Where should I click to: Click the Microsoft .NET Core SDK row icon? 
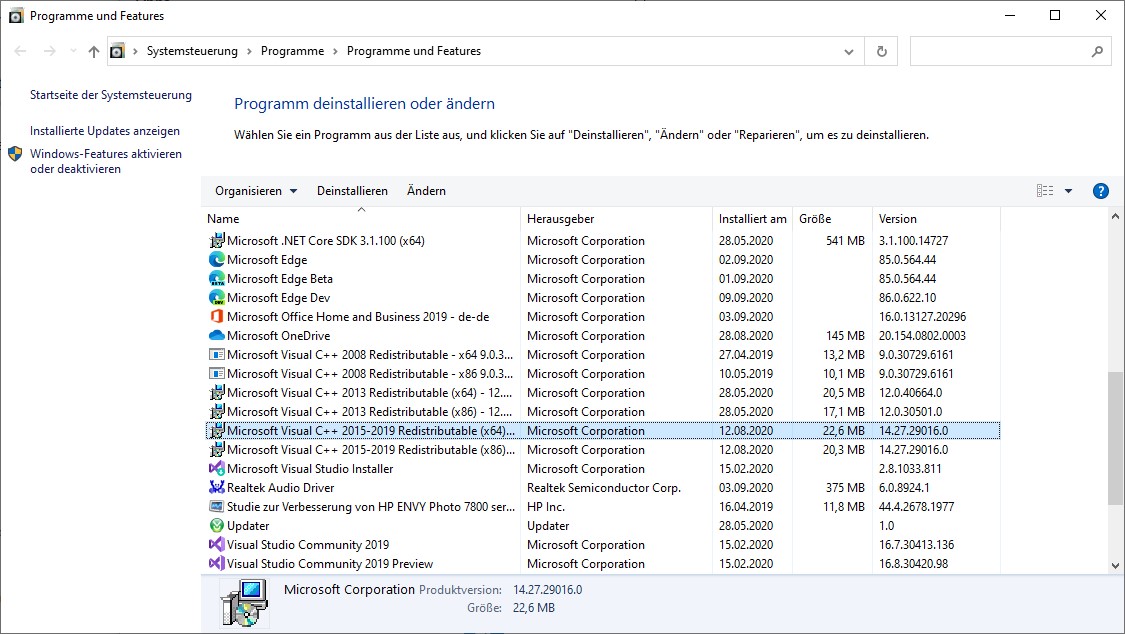tap(217, 240)
